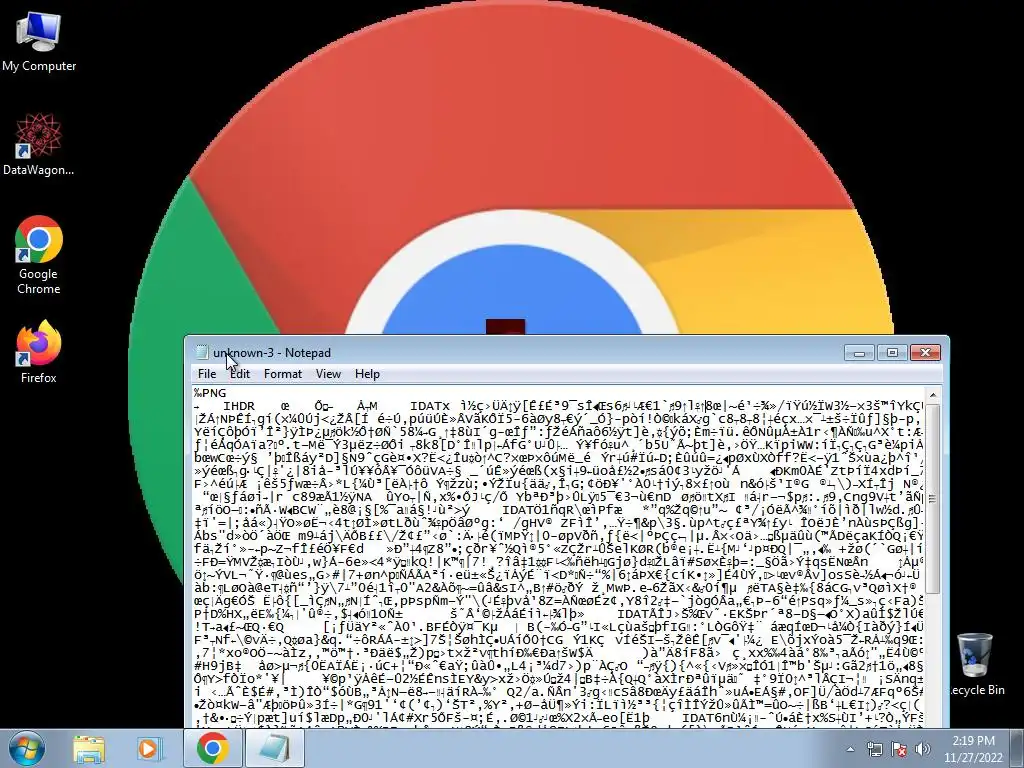
Task: Open File Explorer from the taskbar
Action: click(89, 748)
